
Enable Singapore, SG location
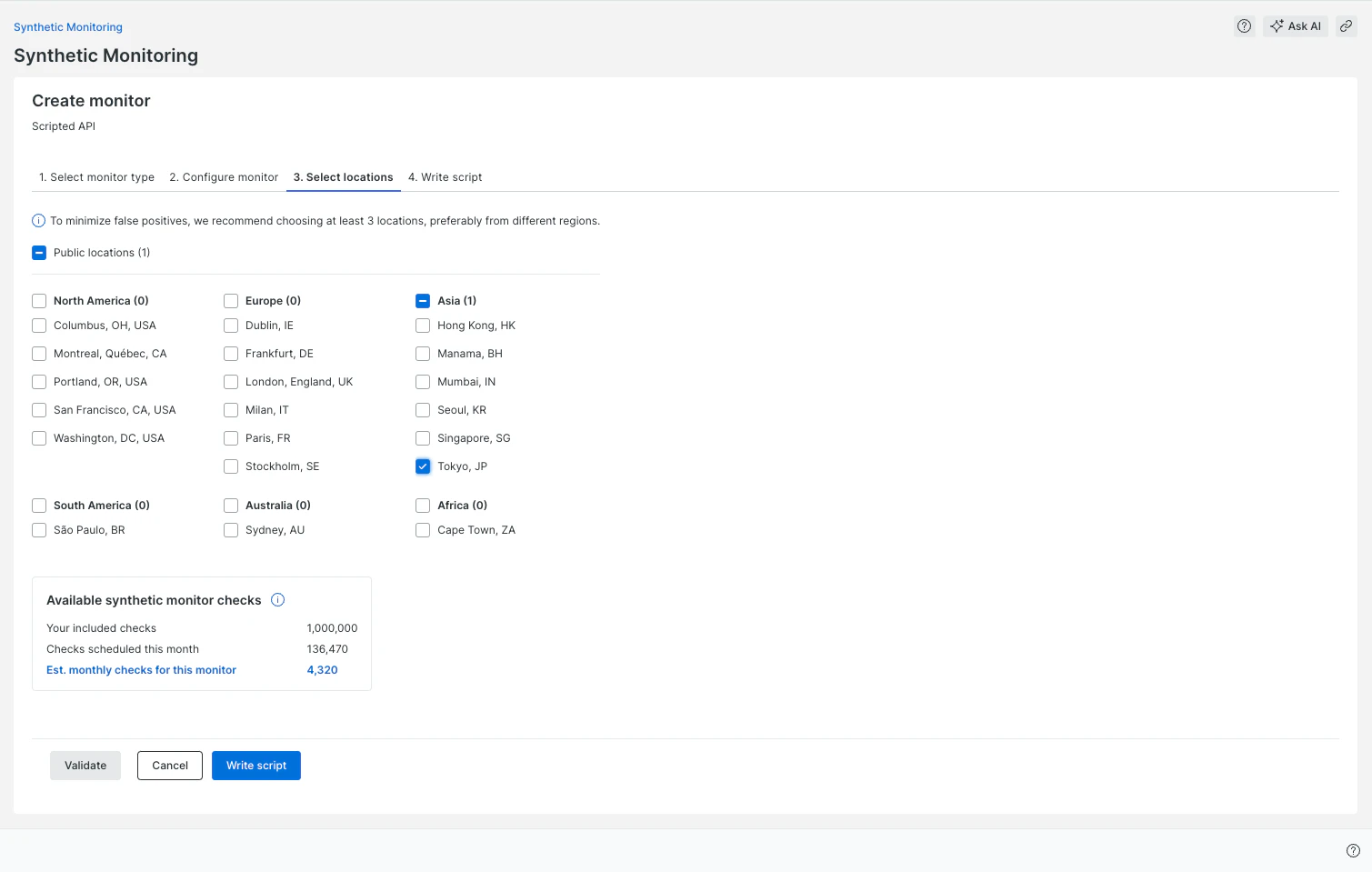point(423,438)
